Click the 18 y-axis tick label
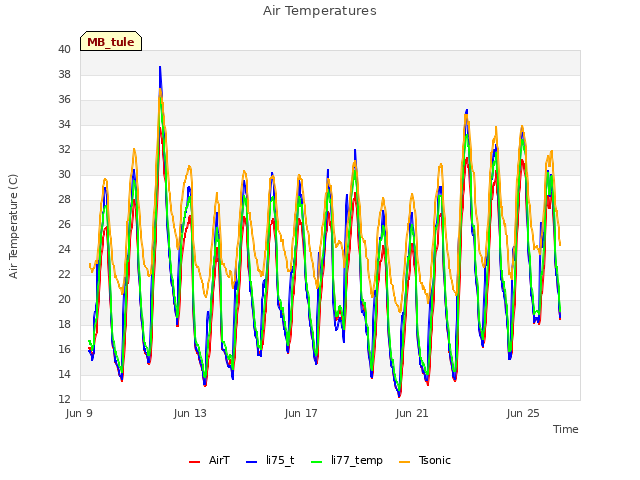The height and width of the screenshot is (480, 640). (64, 324)
